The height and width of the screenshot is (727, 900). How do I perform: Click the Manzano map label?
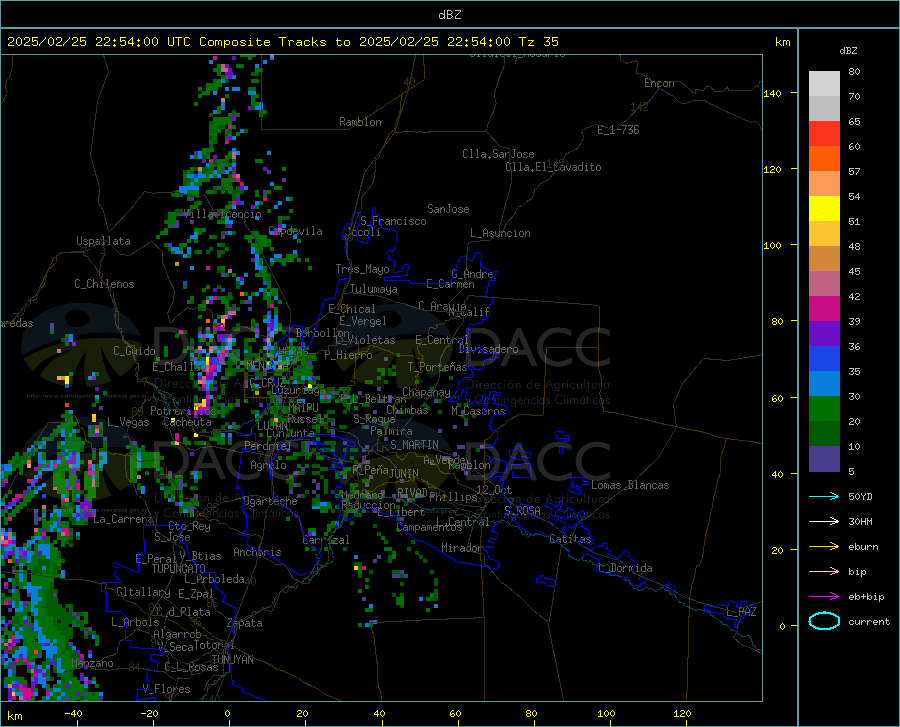tap(92, 663)
